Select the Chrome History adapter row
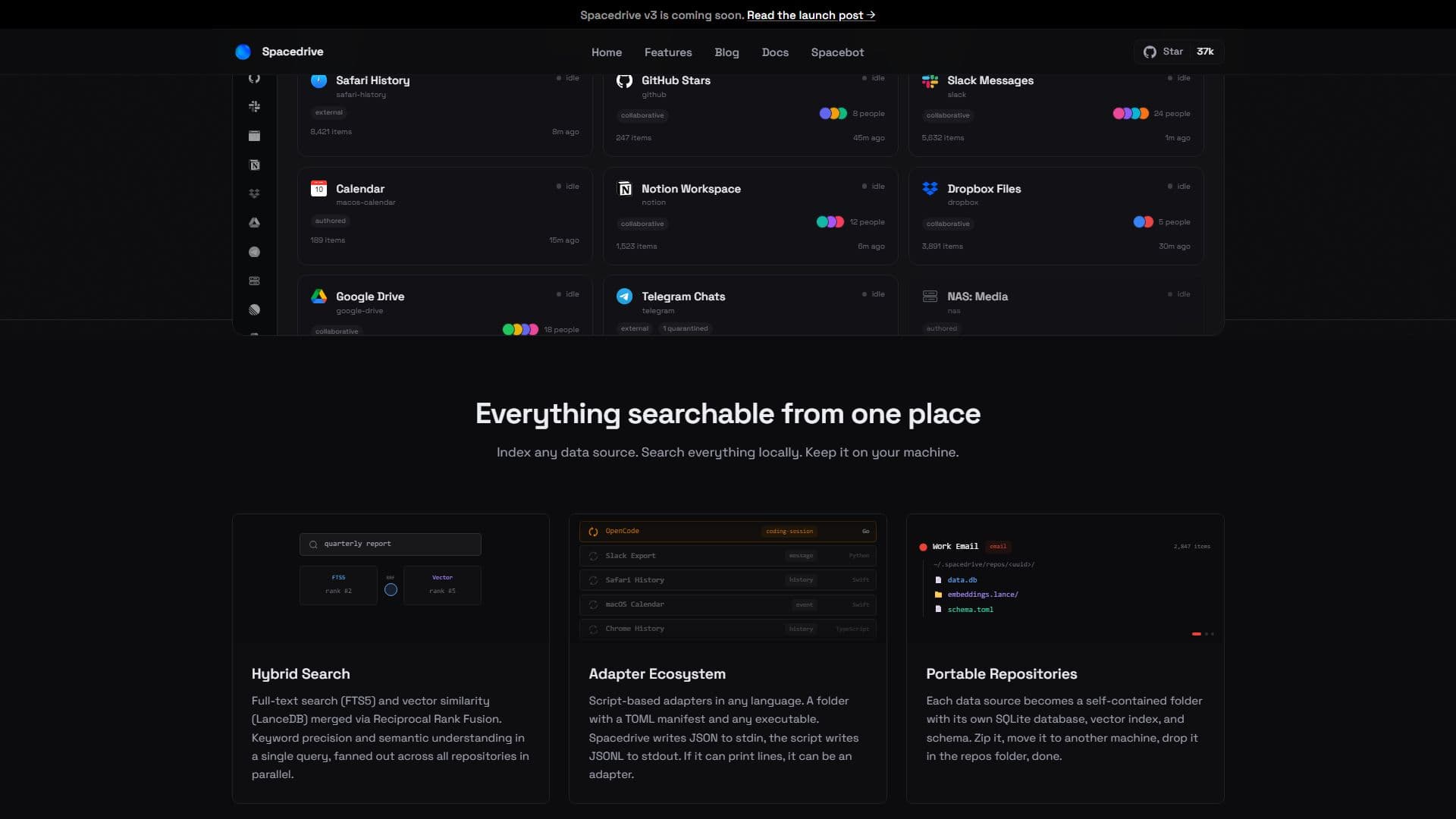 [727, 629]
